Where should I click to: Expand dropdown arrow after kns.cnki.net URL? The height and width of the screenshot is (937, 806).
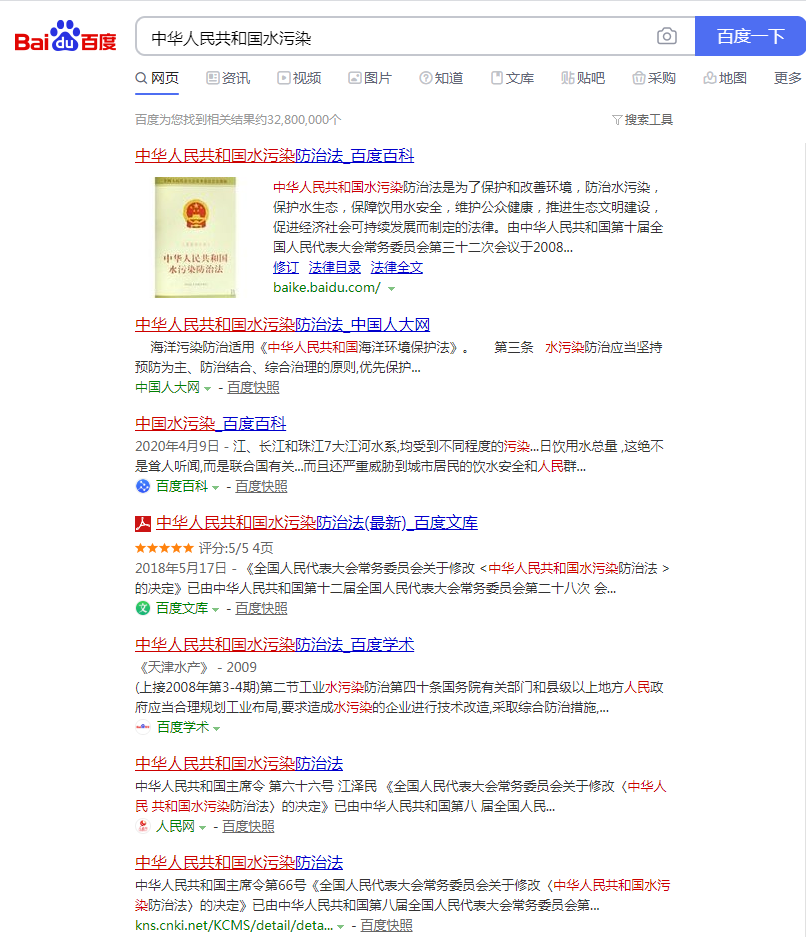[x=341, y=927]
